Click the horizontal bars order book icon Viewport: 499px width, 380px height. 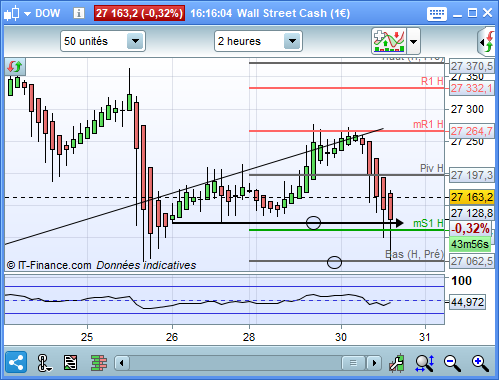click(x=99, y=363)
